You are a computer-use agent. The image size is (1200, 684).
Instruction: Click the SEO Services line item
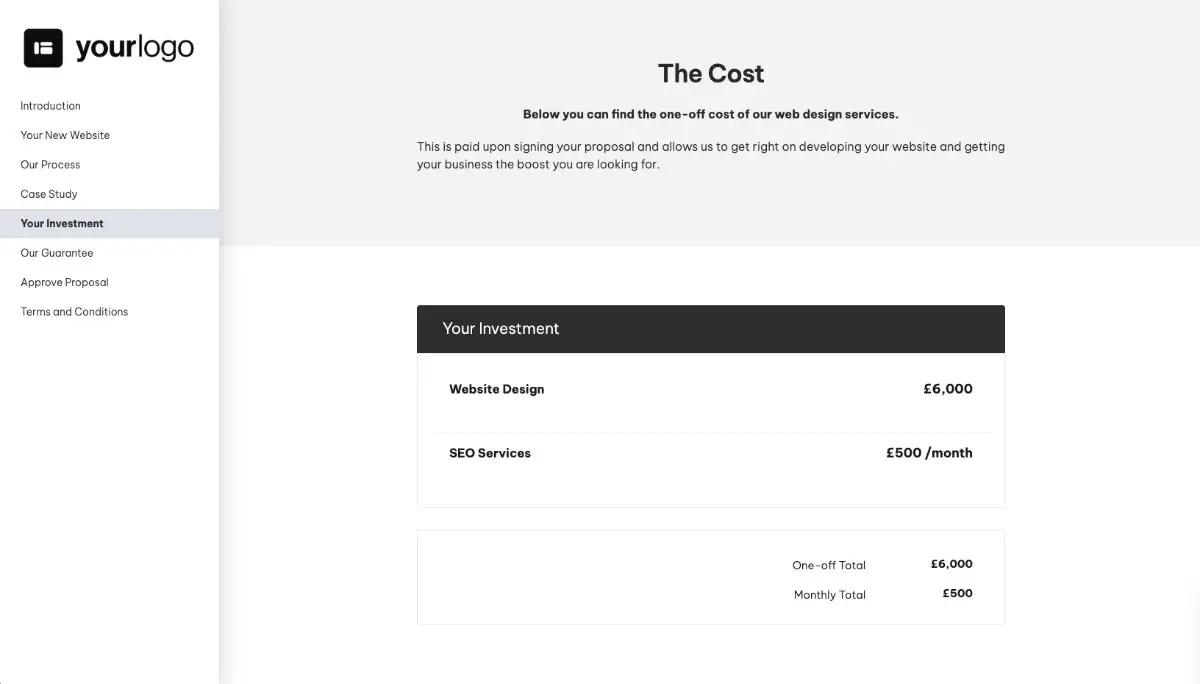[489, 453]
